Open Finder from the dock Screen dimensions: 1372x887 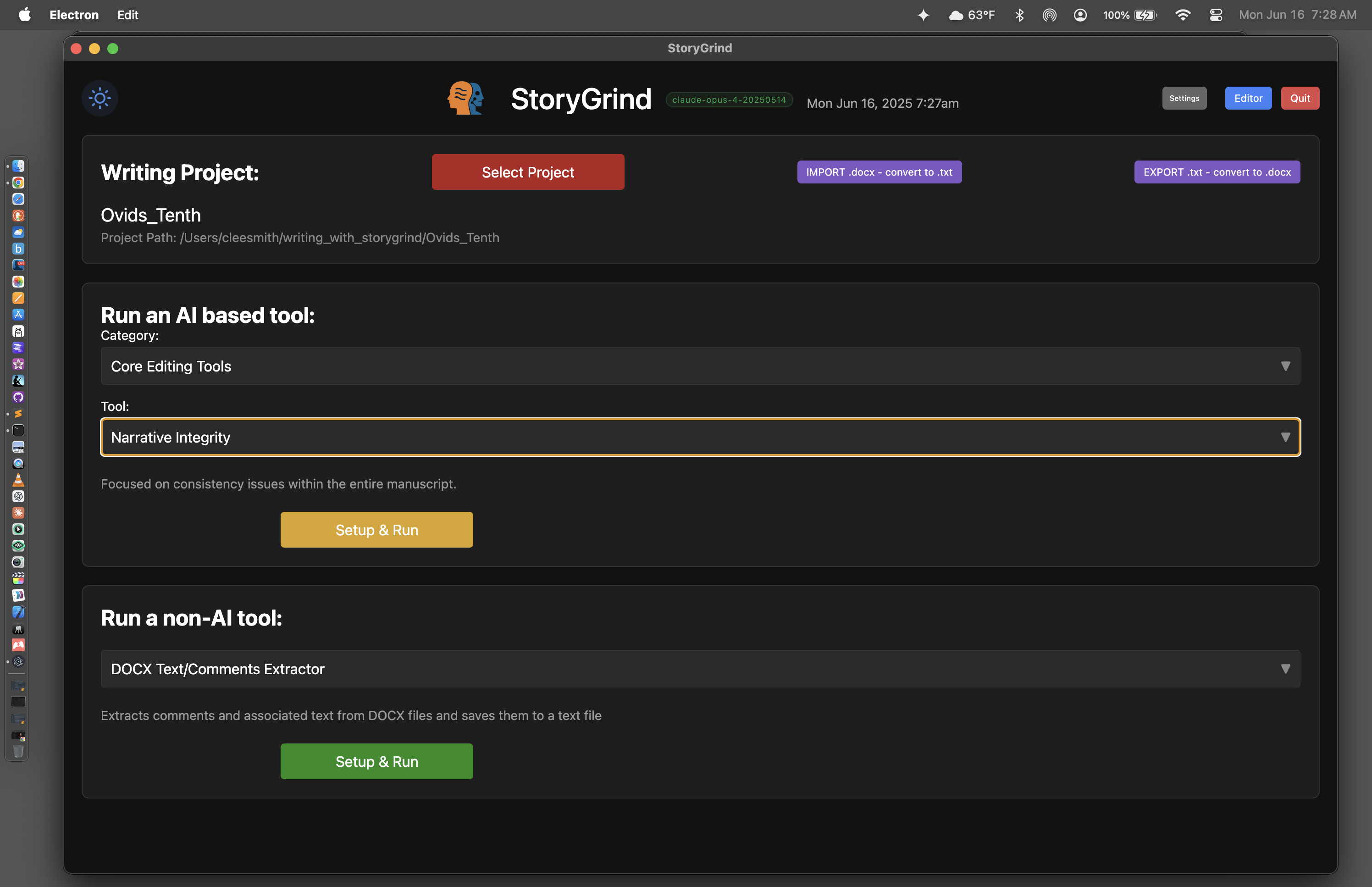pyautogui.click(x=18, y=166)
